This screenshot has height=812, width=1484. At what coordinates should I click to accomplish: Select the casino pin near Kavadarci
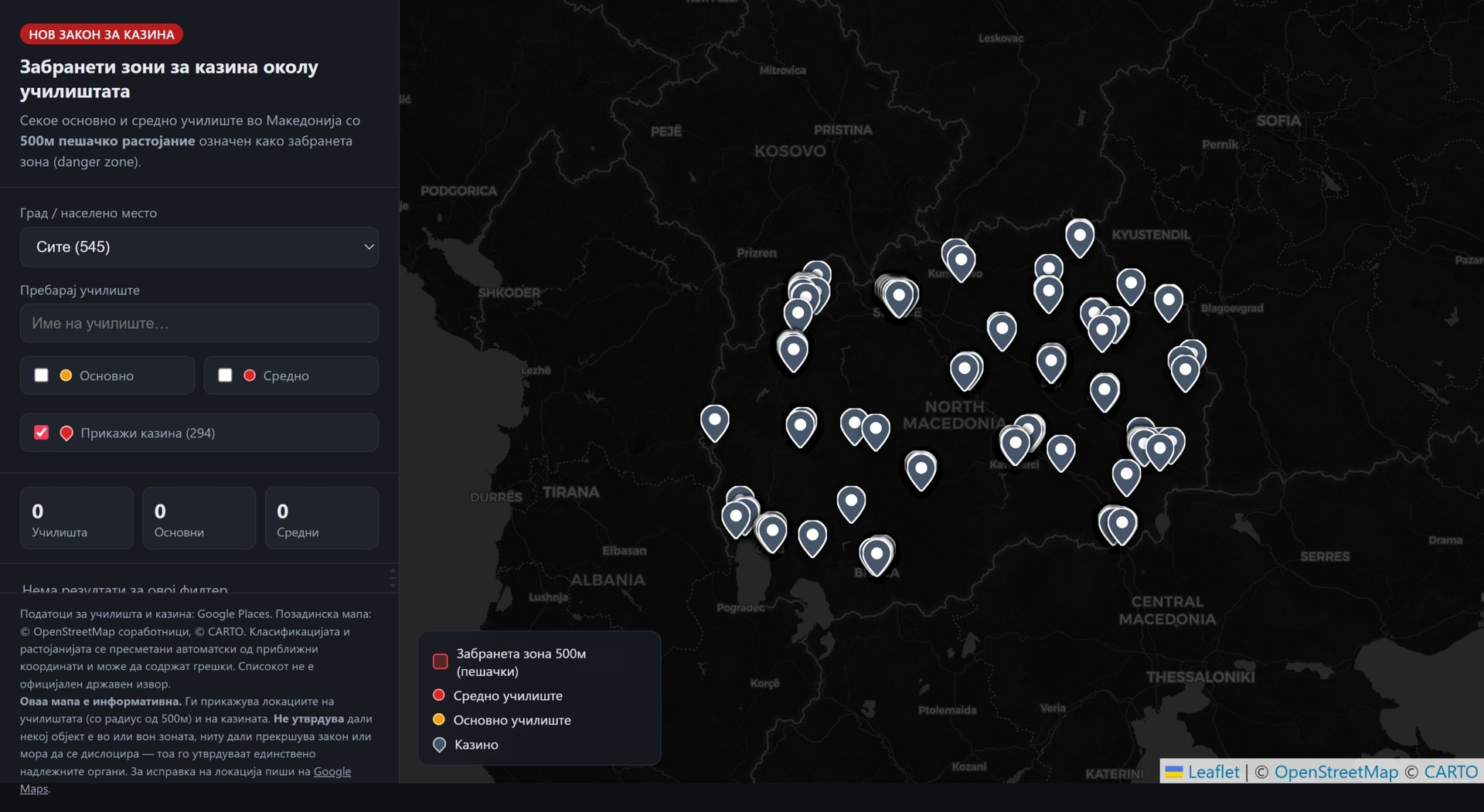tap(1015, 446)
